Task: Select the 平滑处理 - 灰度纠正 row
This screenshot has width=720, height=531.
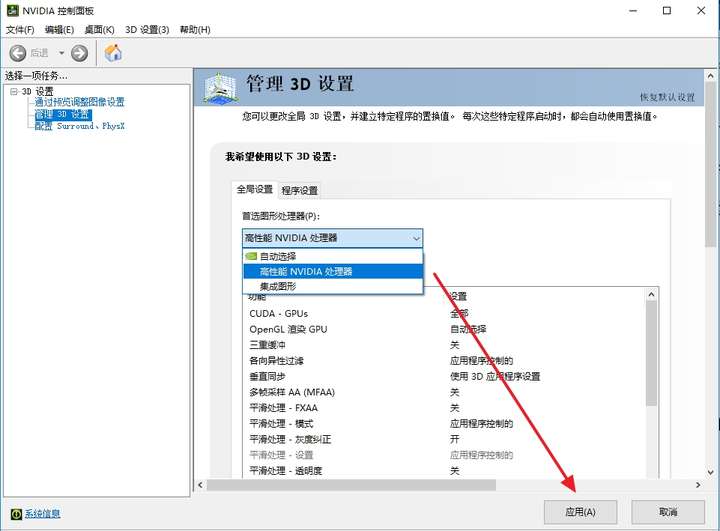Action: pyautogui.click(x=444, y=439)
